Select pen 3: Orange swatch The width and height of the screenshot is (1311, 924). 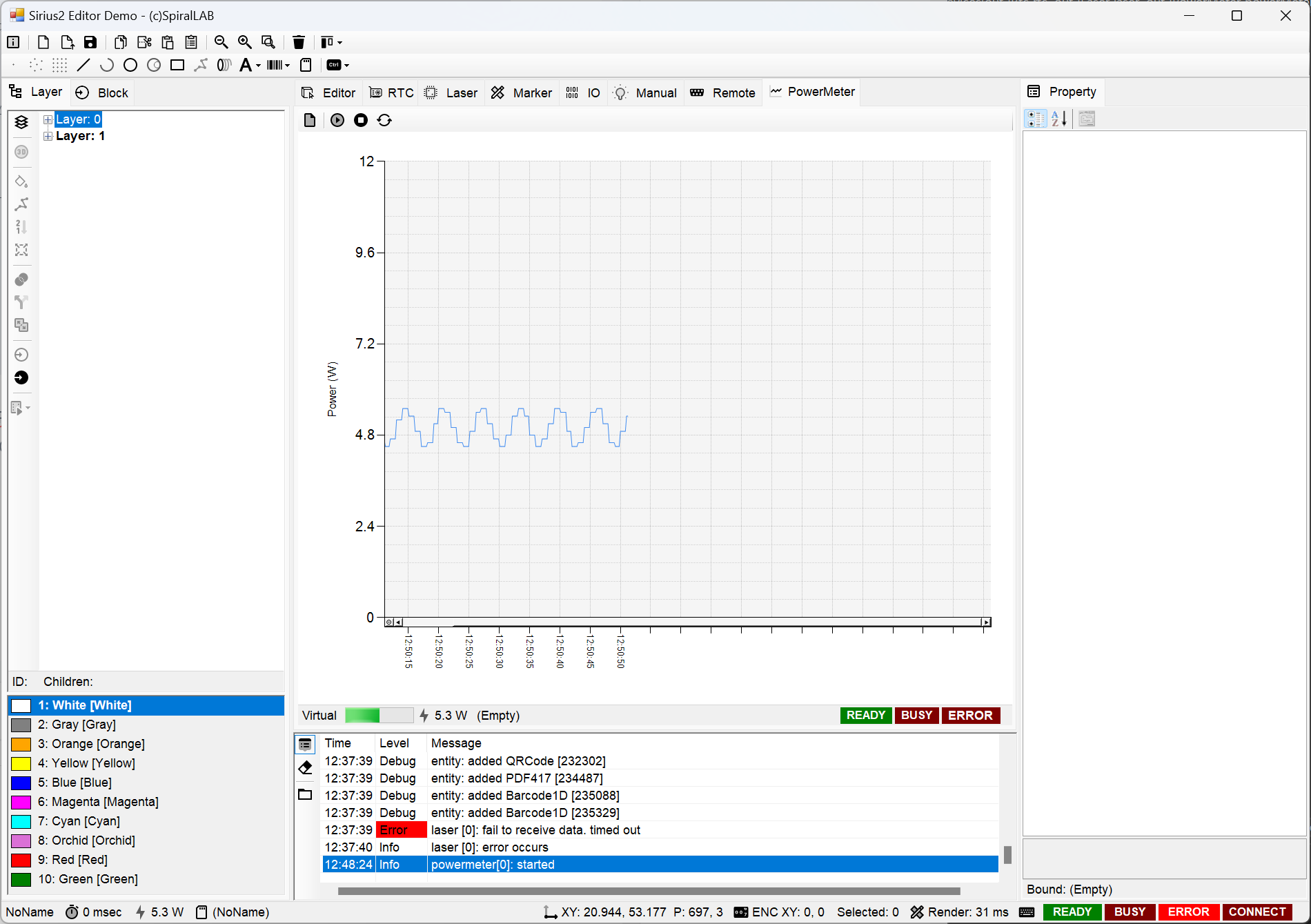point(21,744)
